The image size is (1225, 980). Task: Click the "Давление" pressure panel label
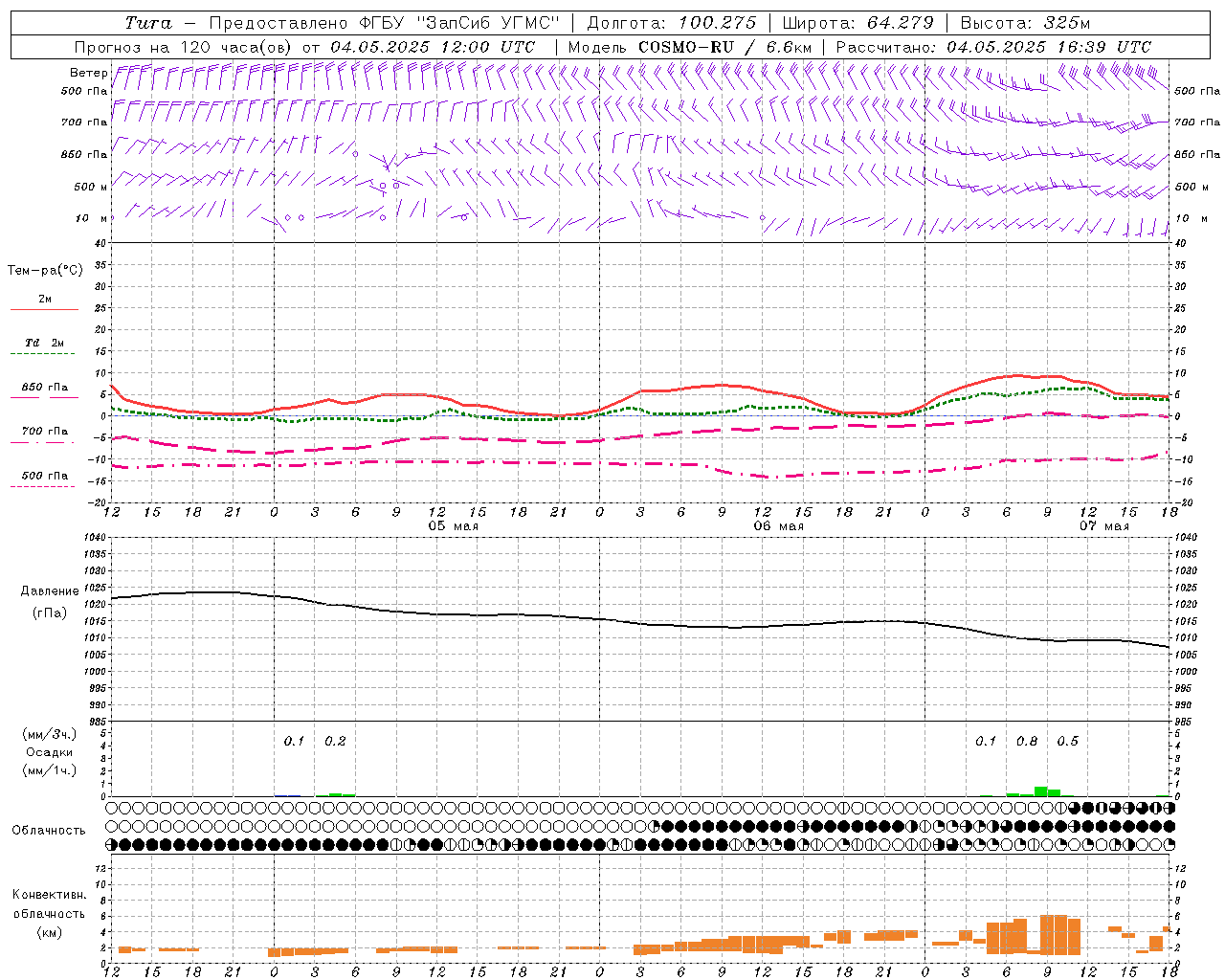[x=50, y=591]
